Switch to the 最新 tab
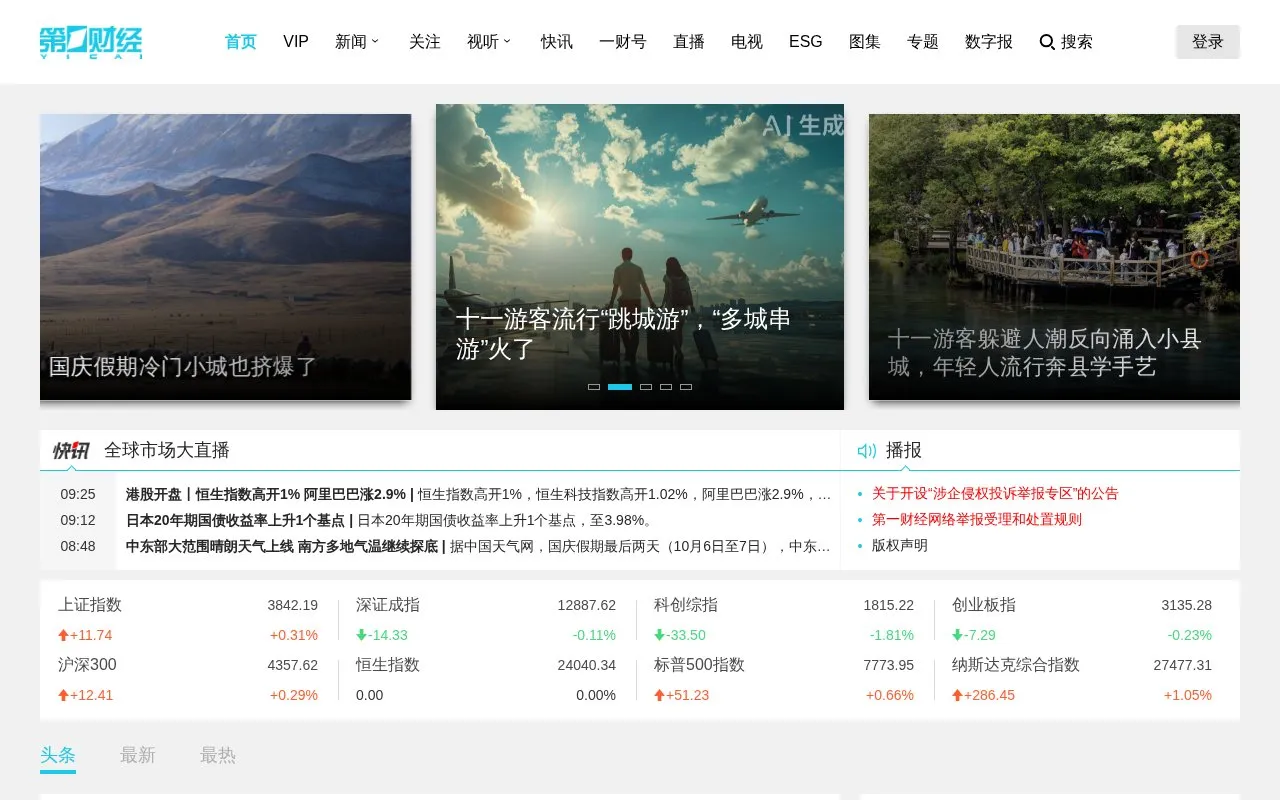This screenshot has width=1280, height=800. point(138,756)
